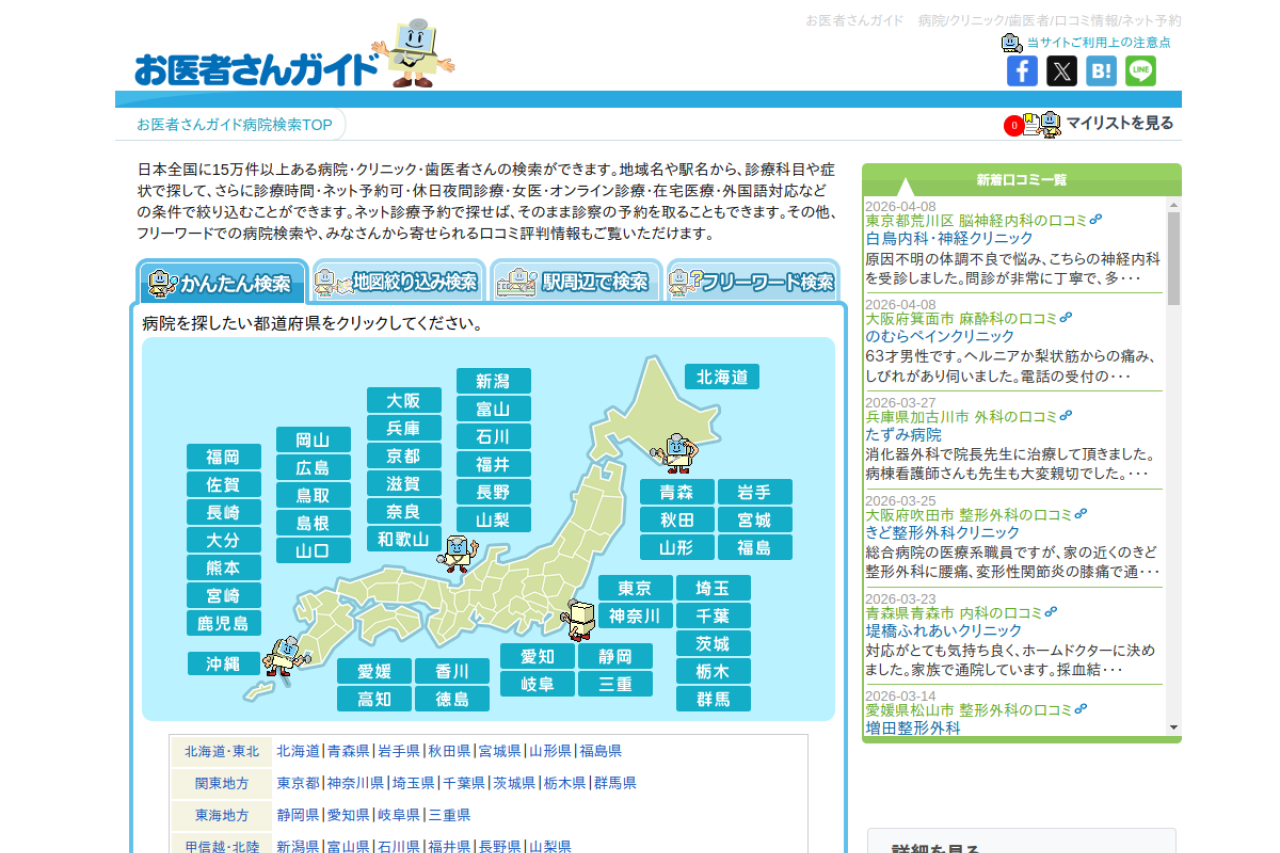
Task: Open お医者さんガイド病院検索TOP breadcrumb
Action: click(x=234, y=125)
